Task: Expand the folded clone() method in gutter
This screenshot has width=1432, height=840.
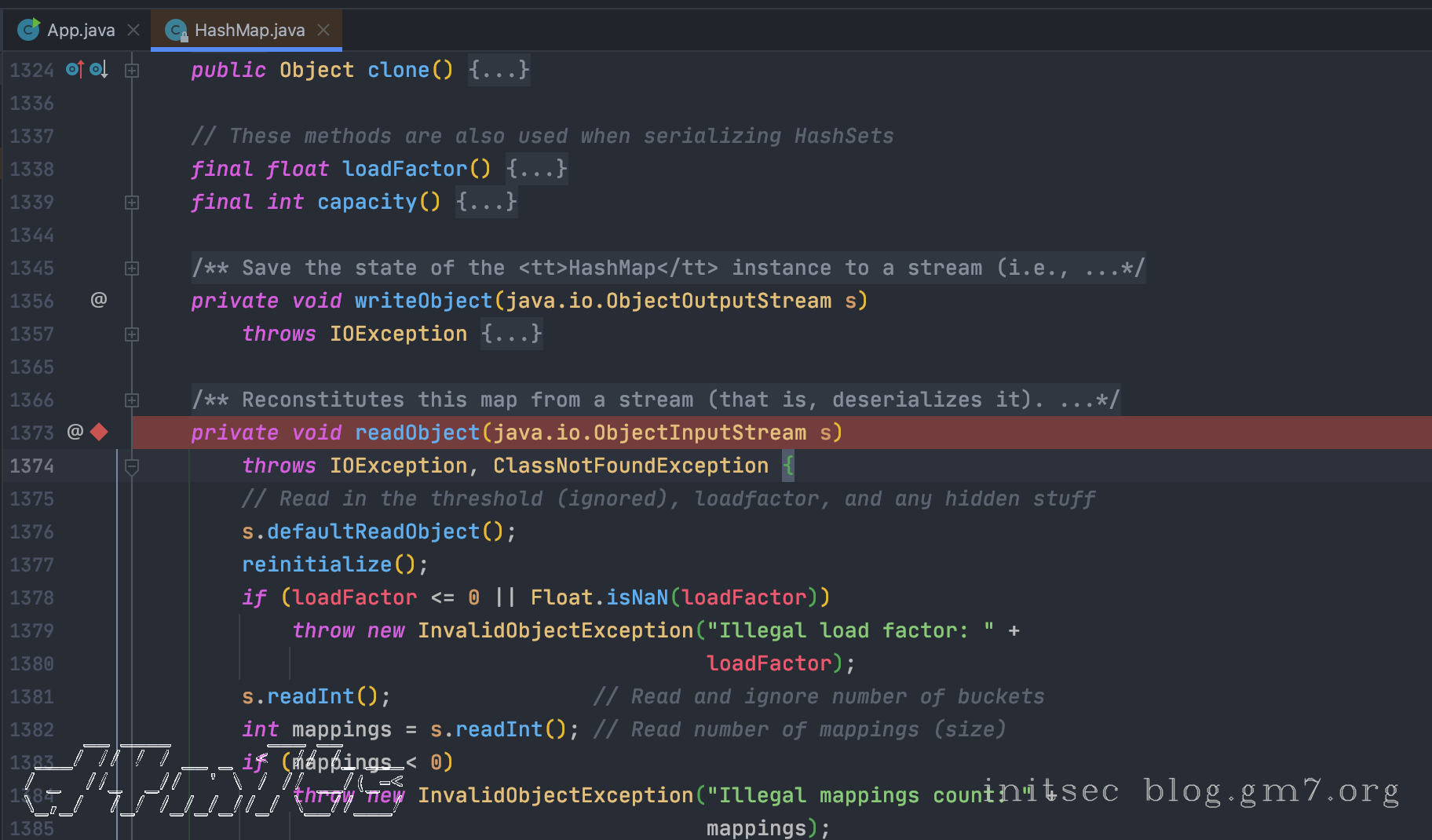Action: pos(132,71)
